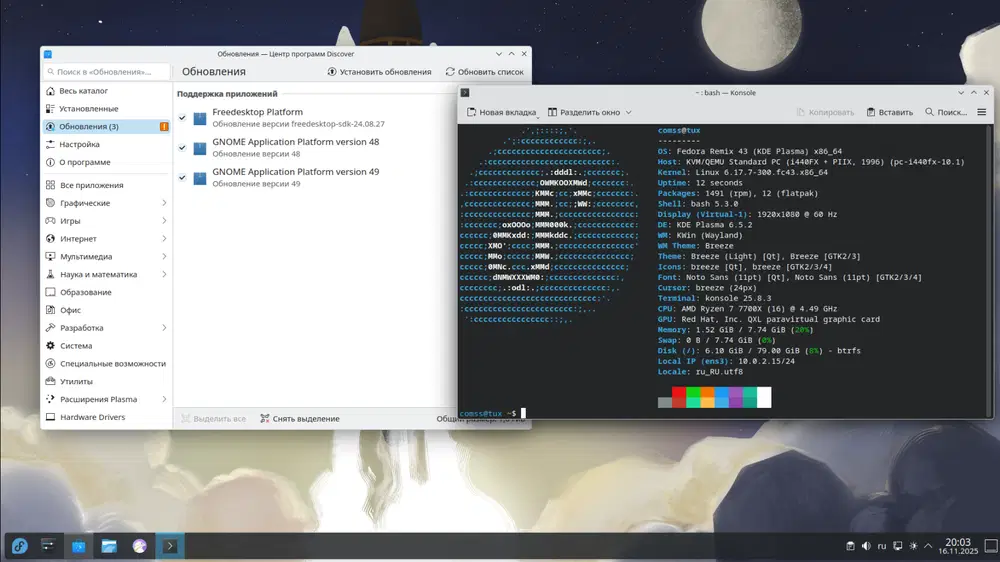Open the clipboard tray icon
The width and height of the screenshot is (1000, 562).
[850, 546]
